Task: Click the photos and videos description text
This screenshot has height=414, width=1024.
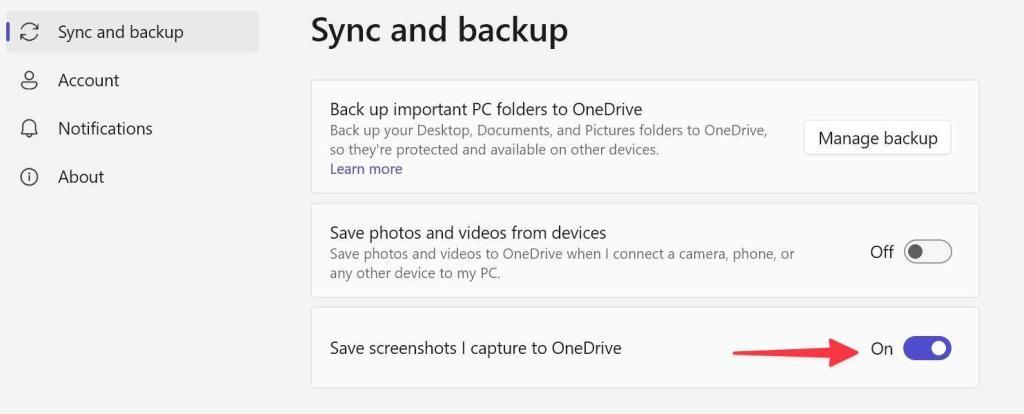Action: pos(560,263)
